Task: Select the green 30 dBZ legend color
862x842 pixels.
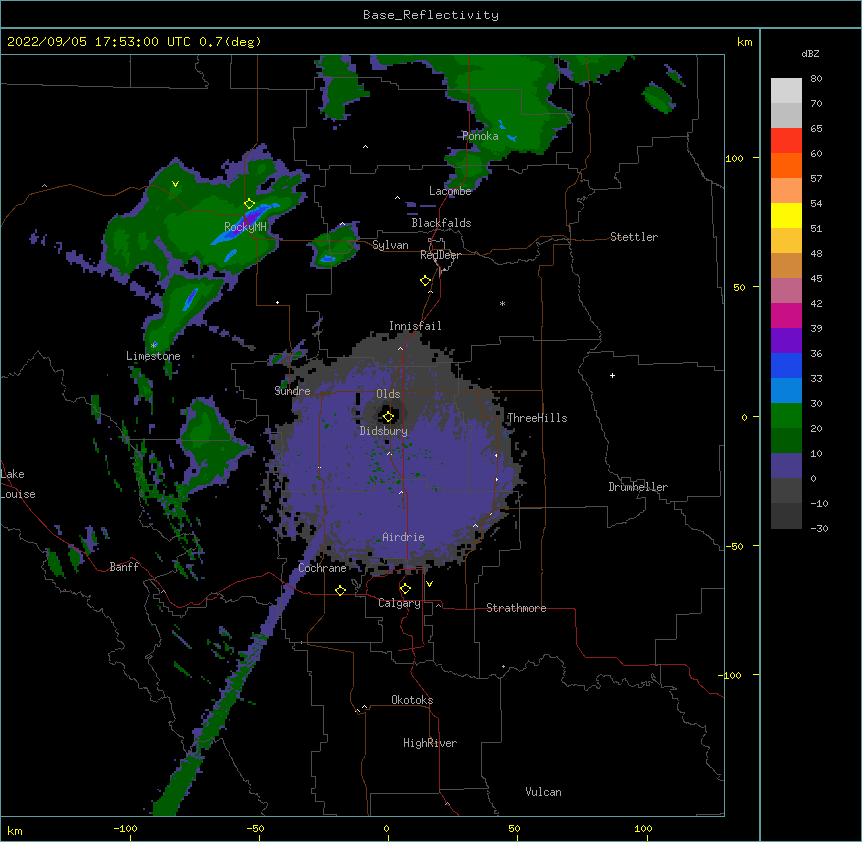Action: [786, 416]
